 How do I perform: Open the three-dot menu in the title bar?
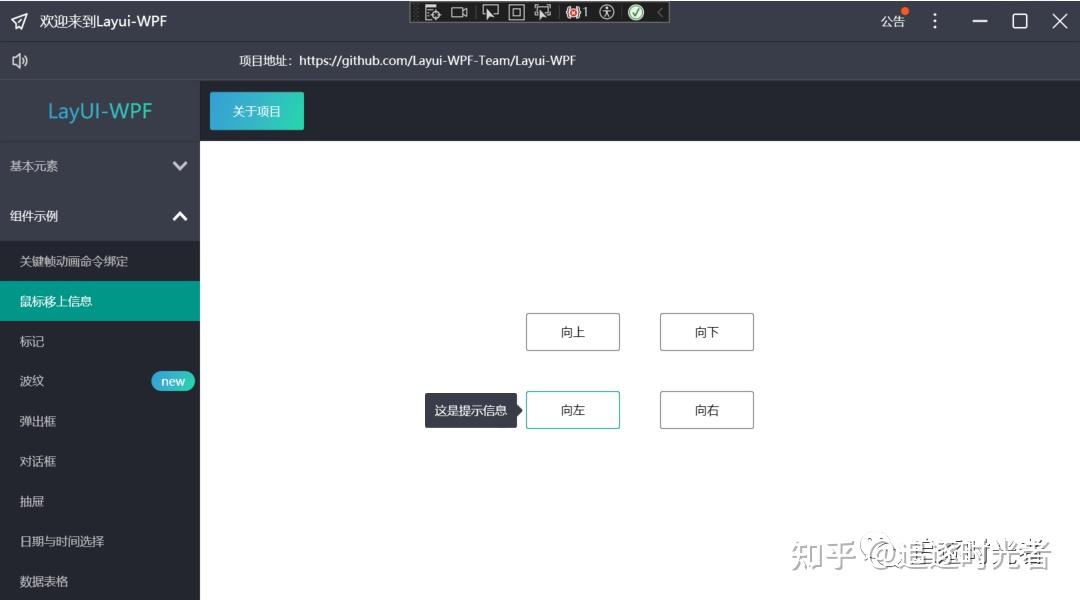(x=934, y=20)
